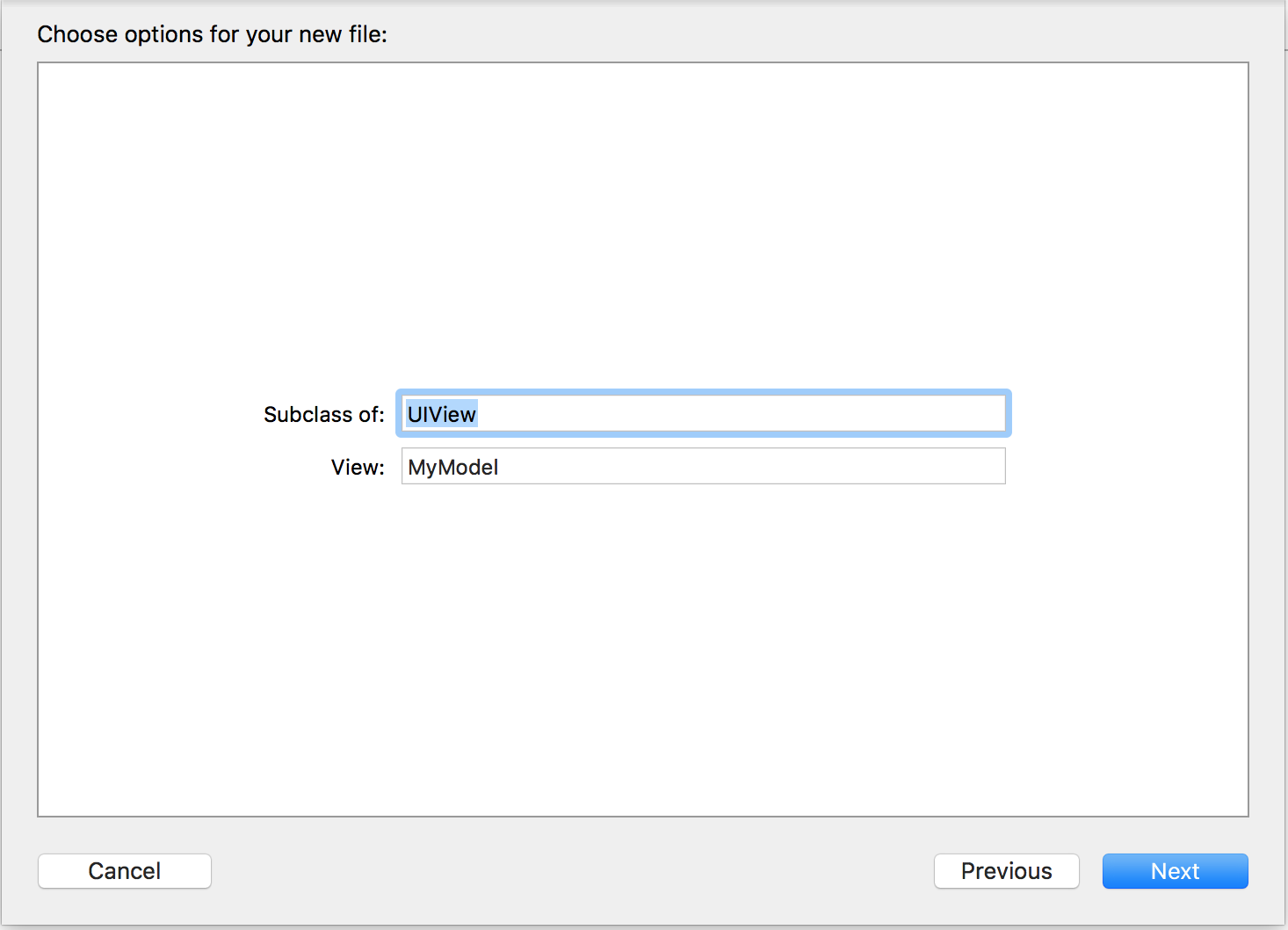1288x930 pixels.
Task: Go back with the Previous button
Action: [1006, 871]
